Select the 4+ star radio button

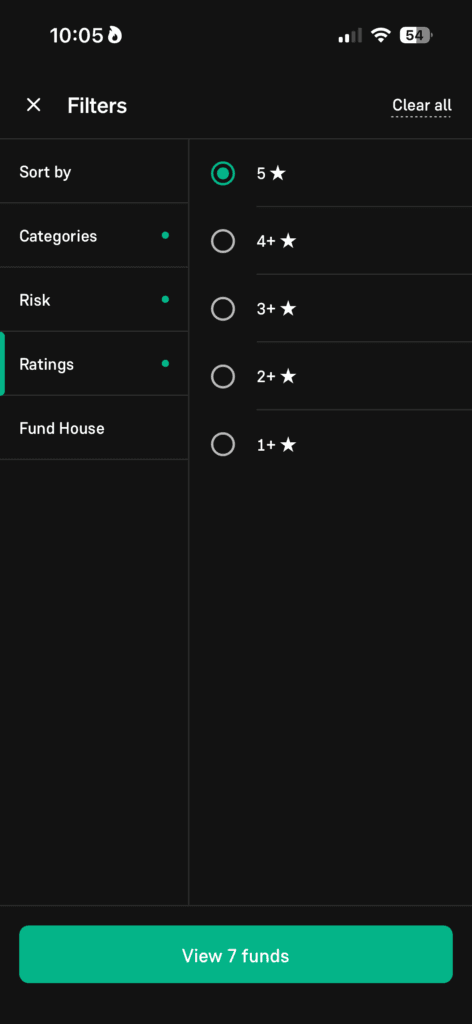[223, 241]
